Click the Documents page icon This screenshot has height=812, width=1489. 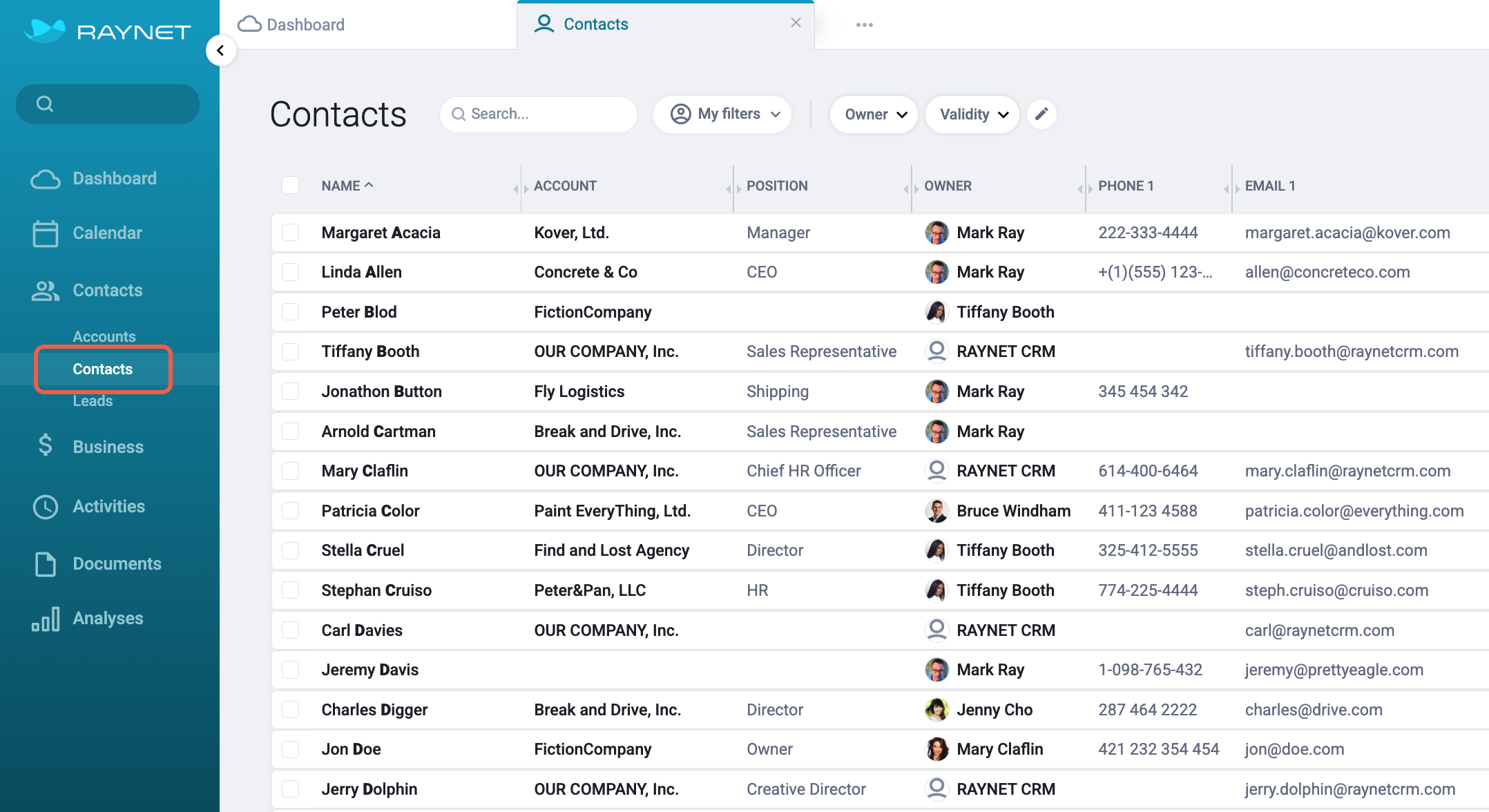(46, 564)
